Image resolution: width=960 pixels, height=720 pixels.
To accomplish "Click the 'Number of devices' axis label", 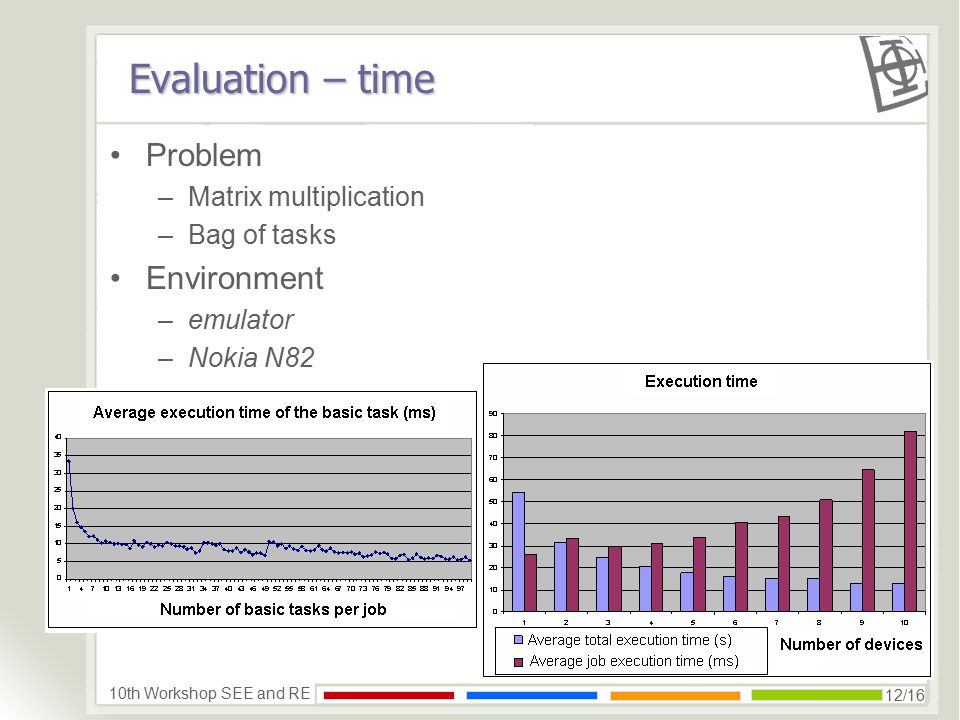I will pos(851,644).
